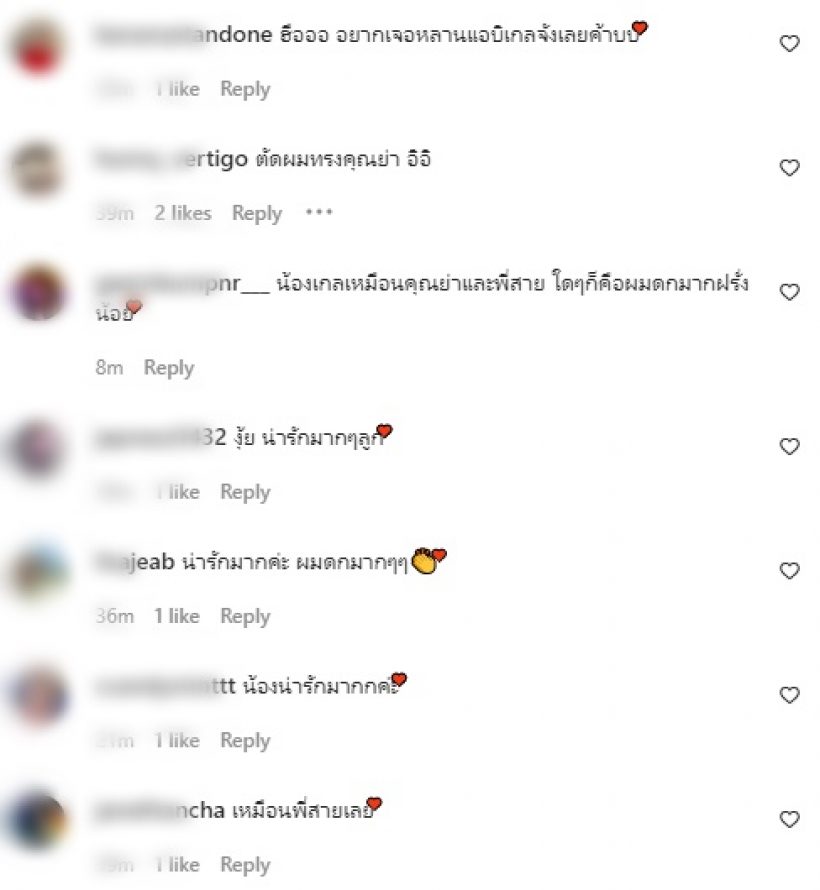The height and width of the screenshot is (890, 820).
Task: Reply to the comment from user '32'
Action: pos(245,493)
